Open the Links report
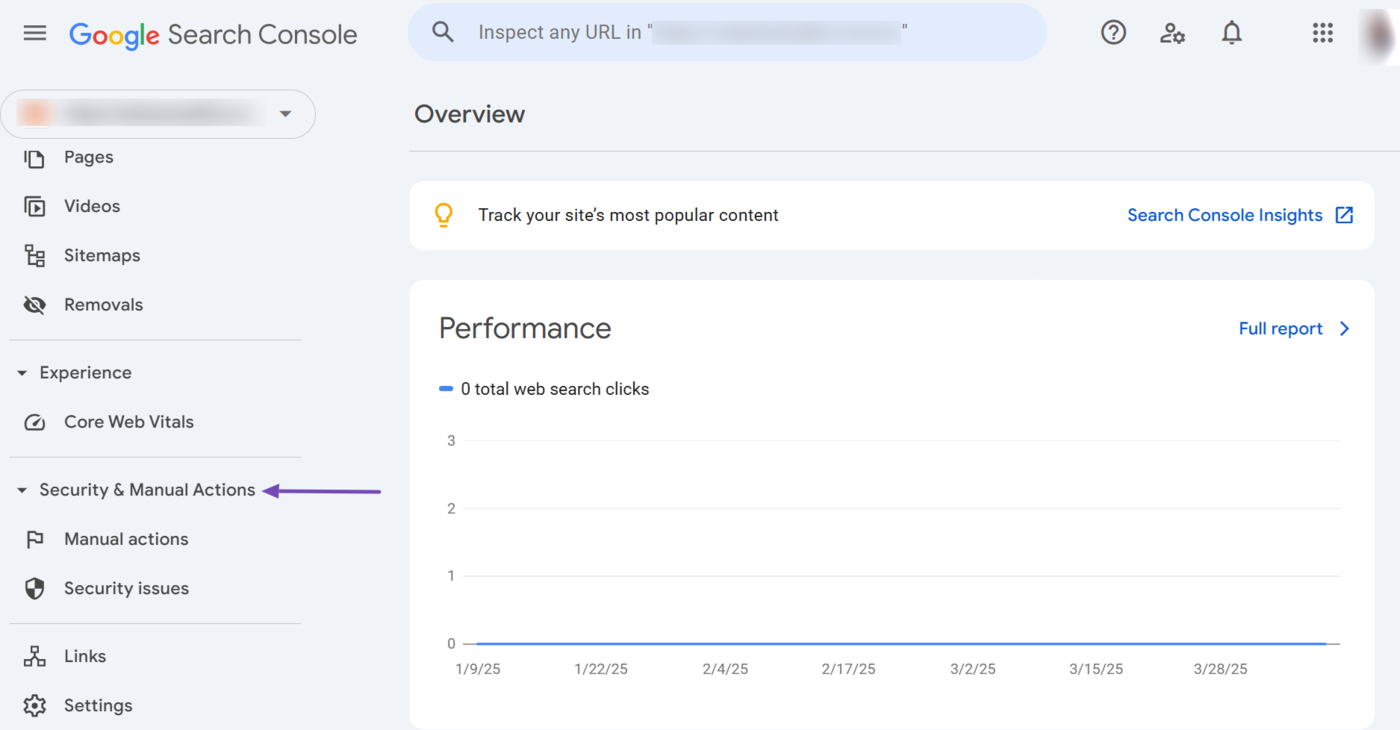Screen dimensions: 1400x730 tap(85, 656)
